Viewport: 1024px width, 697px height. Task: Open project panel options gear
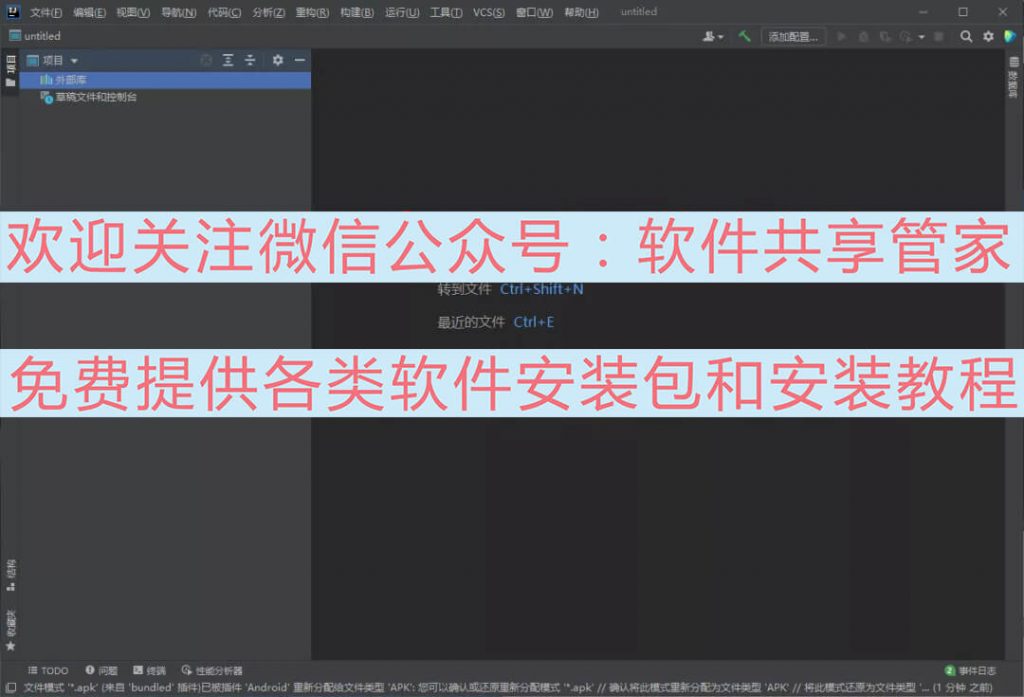point(278,60)
